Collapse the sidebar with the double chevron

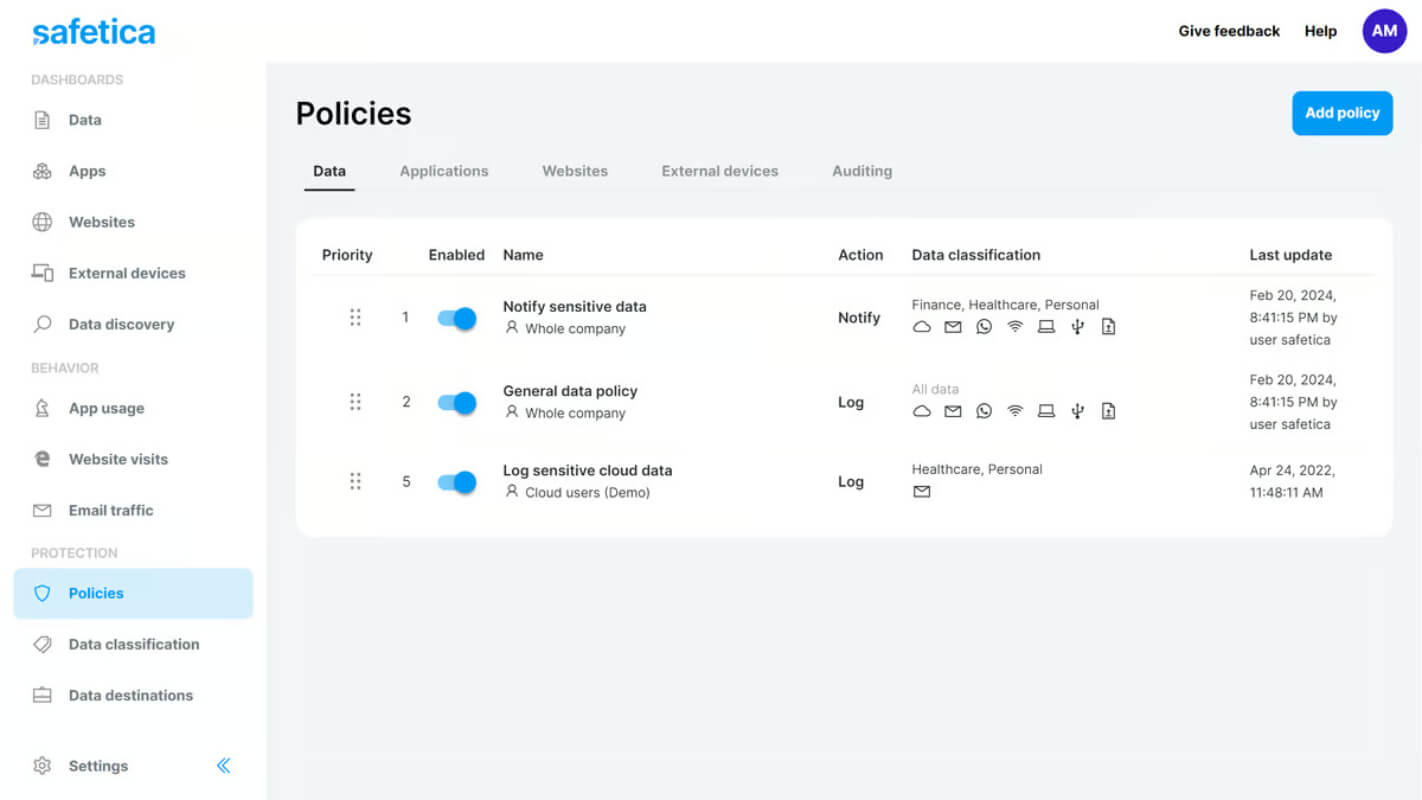click(223, 766)
